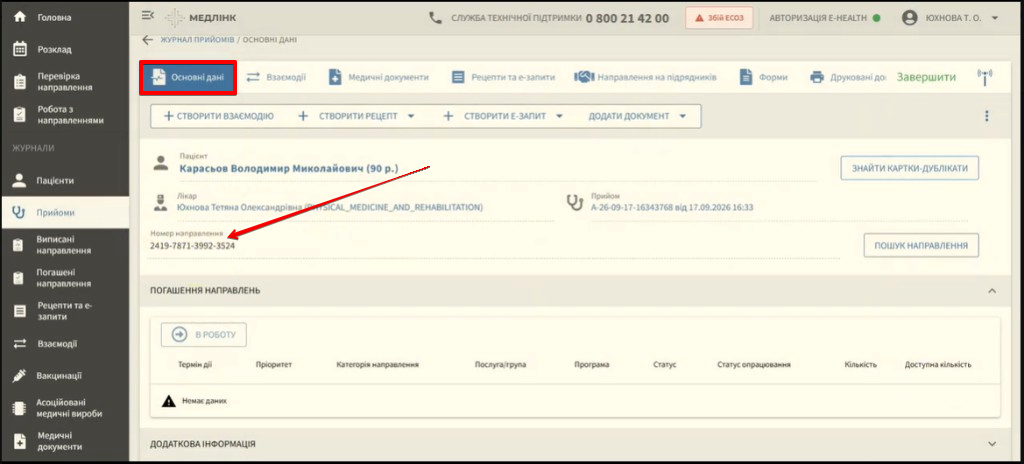Open Погашені направлення icon
1024x464 pixels.
20,278
